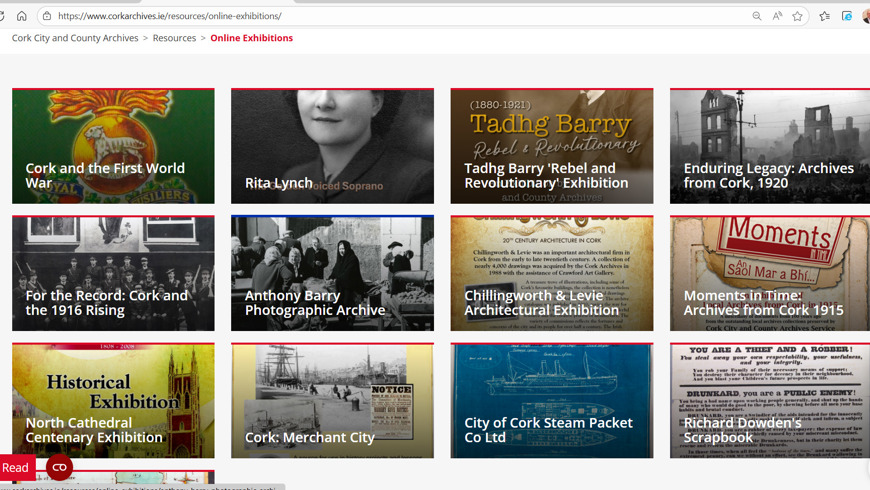Open City of Cork Steam Packet Co Ltd

coord(551,400)
